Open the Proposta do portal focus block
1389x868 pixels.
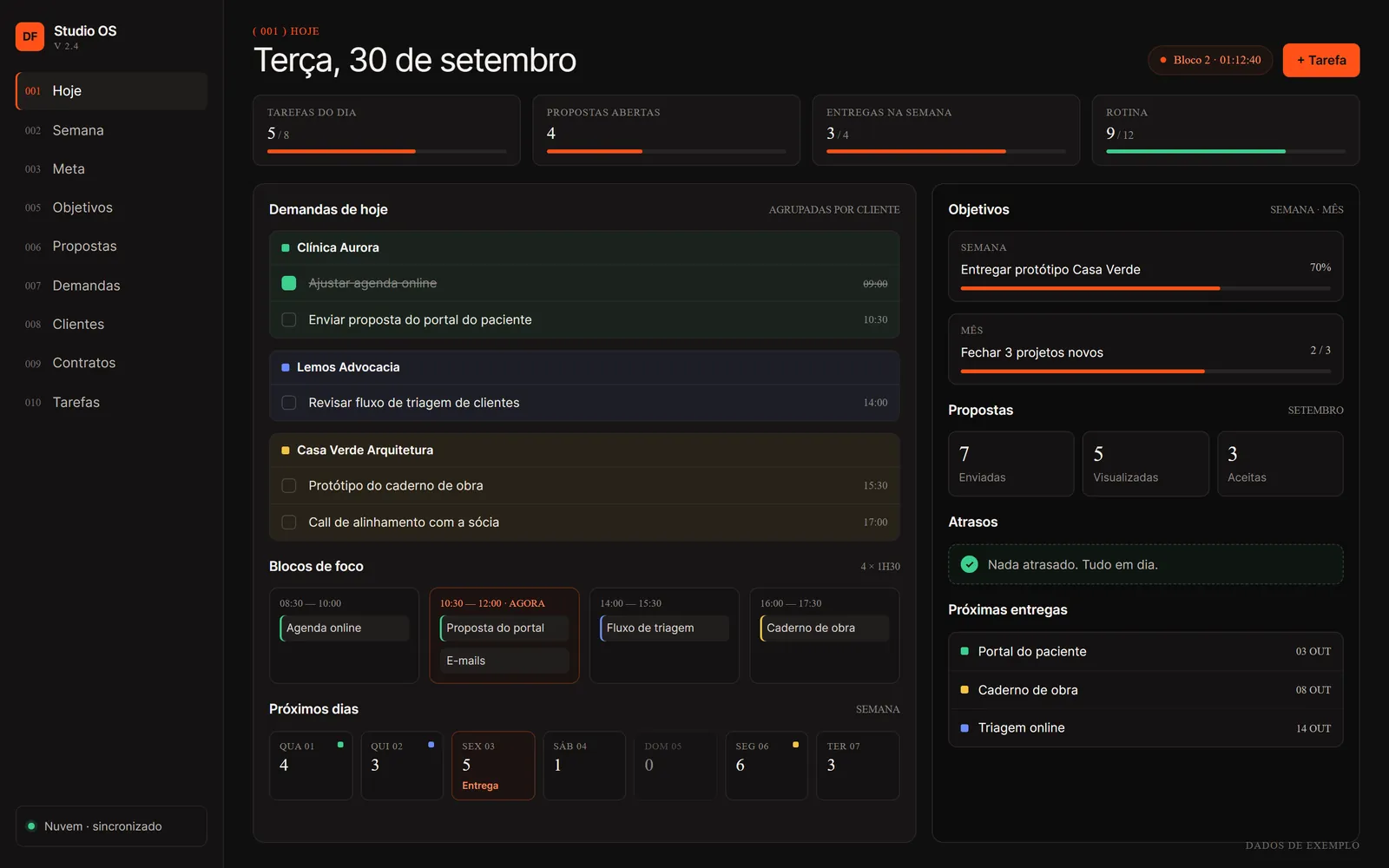tap(504, 628)
